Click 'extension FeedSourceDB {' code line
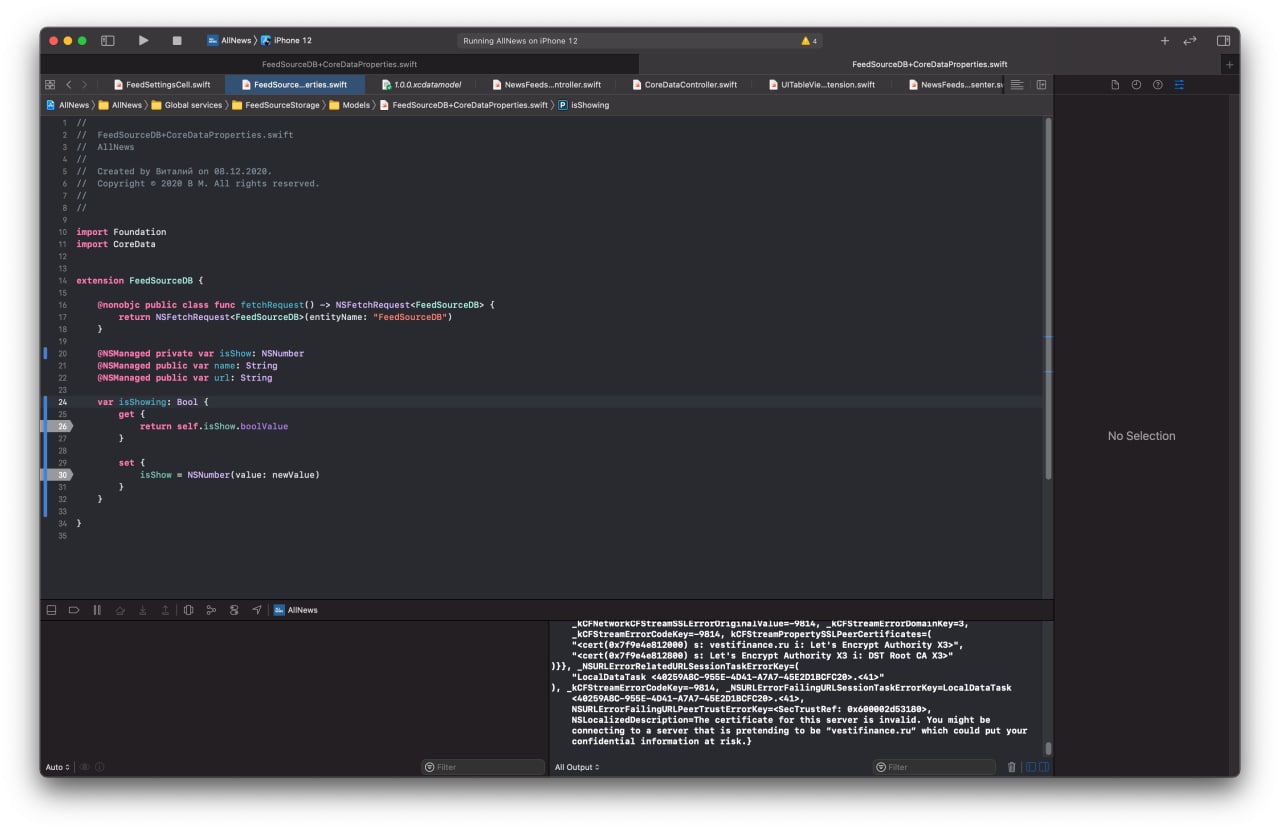 coord(139,280)
